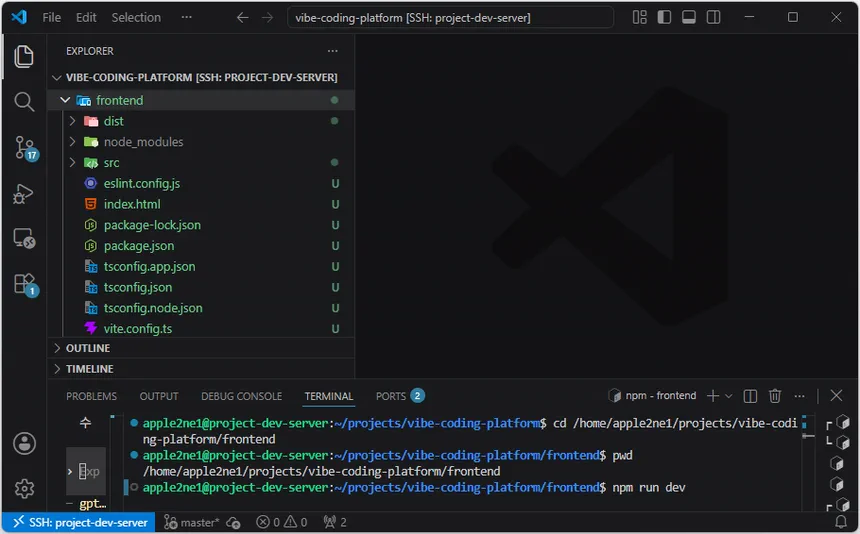The width and height of the screenshot is (860, 534).
Task: Open the Explorer views and more actions menu
Action: pos(332,51)
